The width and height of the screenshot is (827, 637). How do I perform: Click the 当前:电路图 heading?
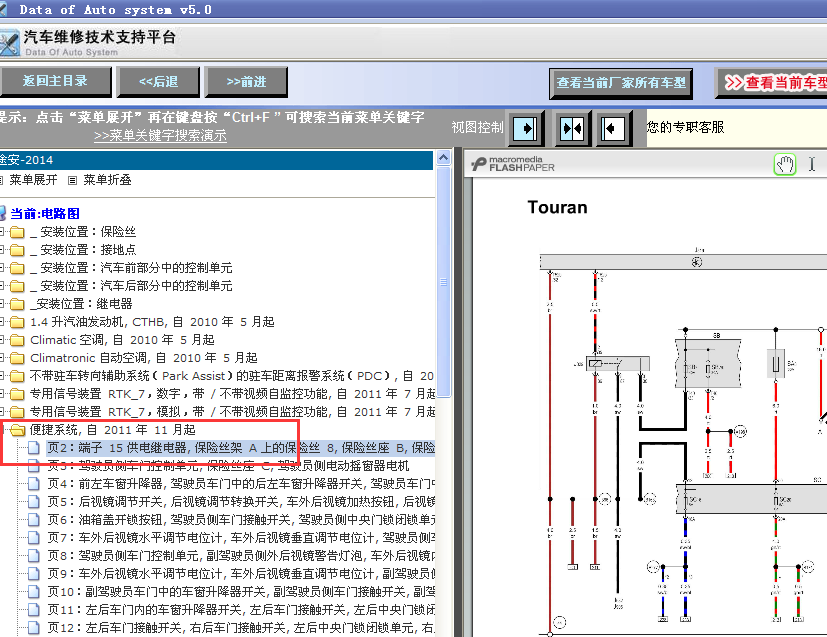tap(45, 214)
